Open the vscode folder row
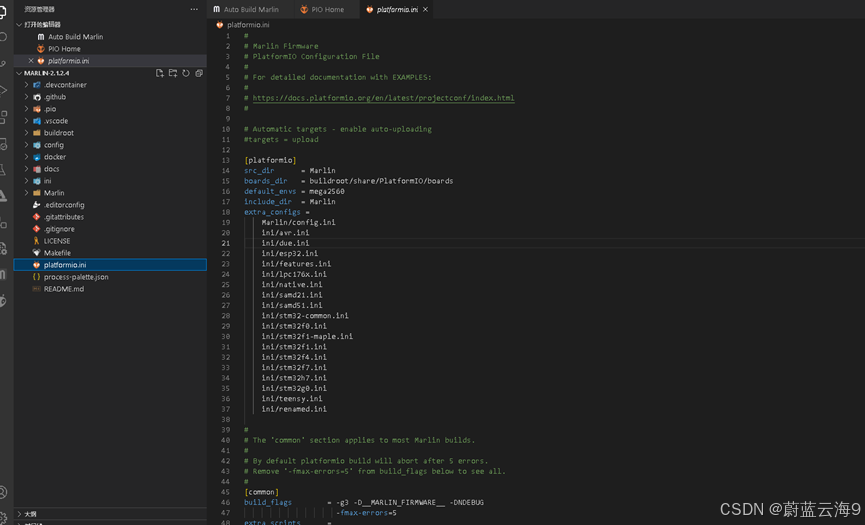 point(110,121)
